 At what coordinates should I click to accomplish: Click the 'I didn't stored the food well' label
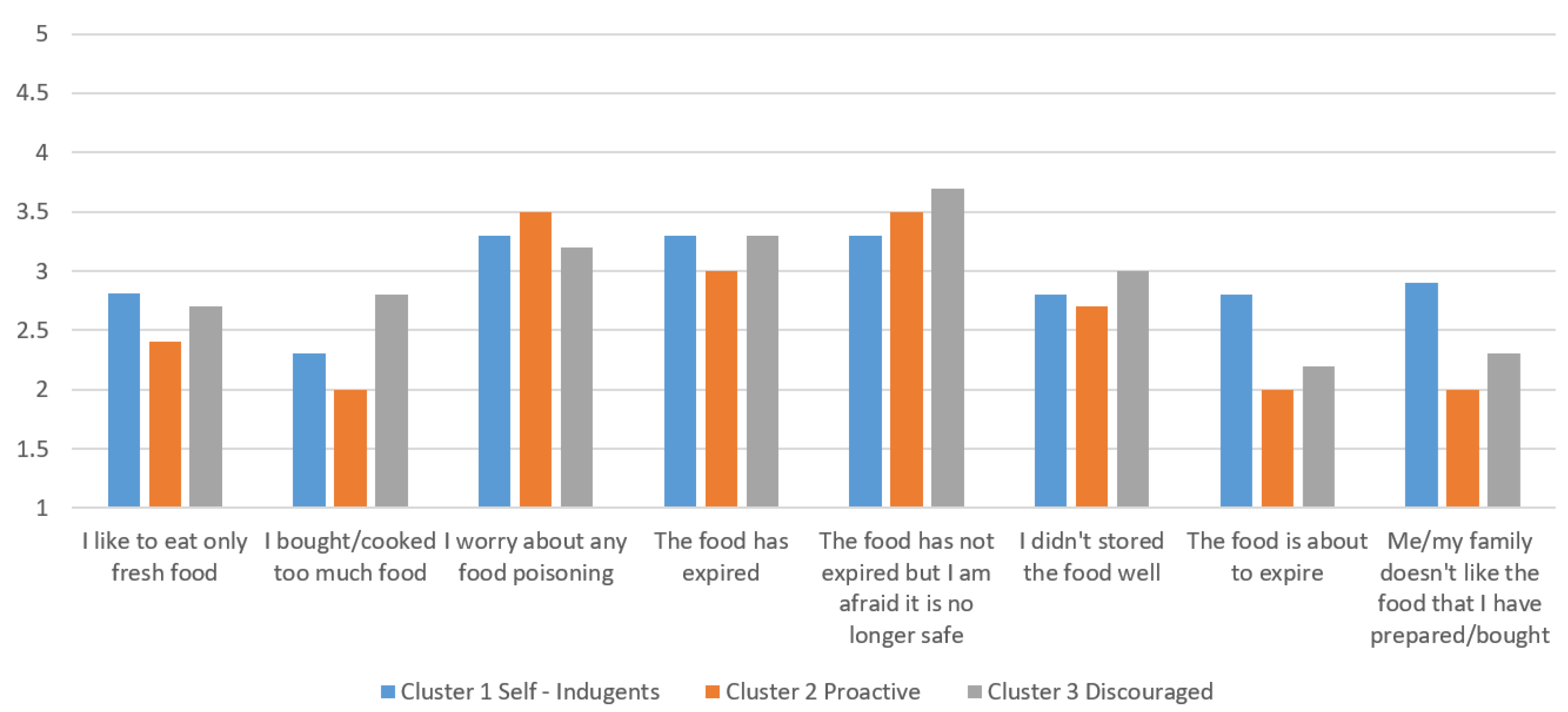[x=1092, y=557]
